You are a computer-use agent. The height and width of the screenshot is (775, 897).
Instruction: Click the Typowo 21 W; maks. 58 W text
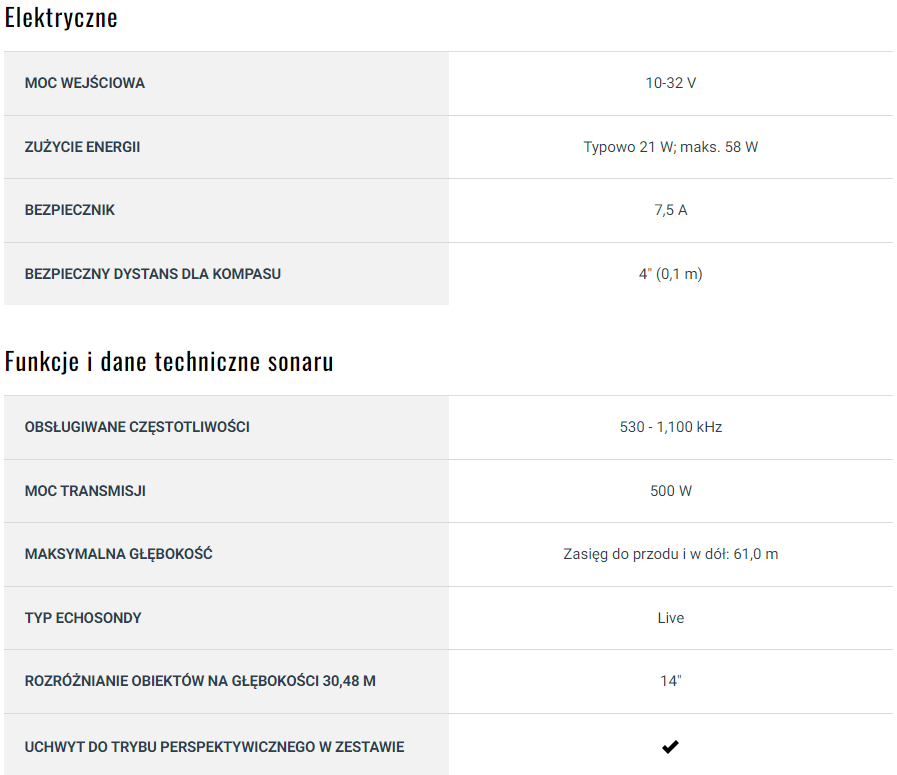(670, 147)
